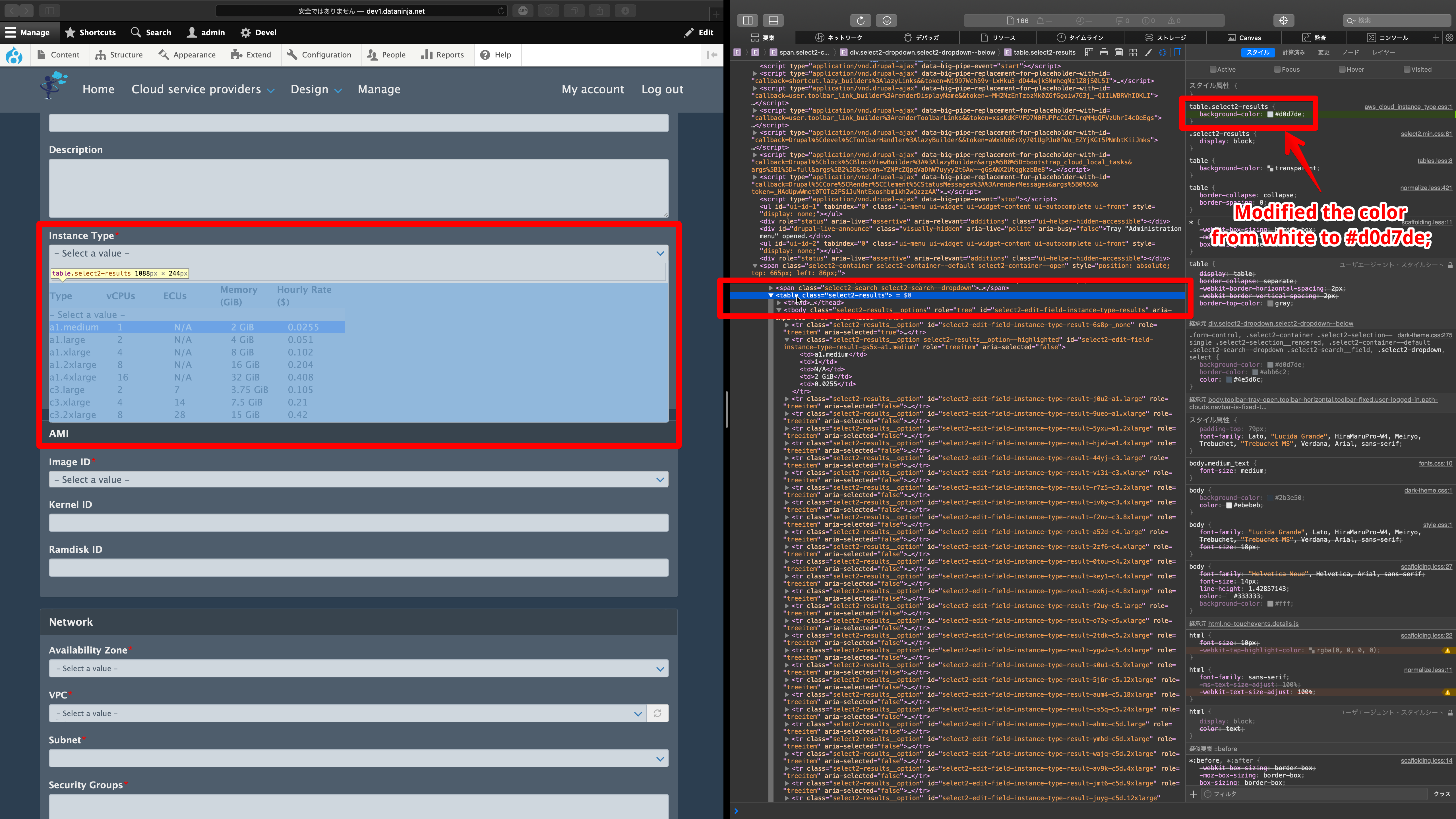The width and height of the screenshot is (1456, 819).
Task: Open the Availability Zone dropdown
Action: tap(358, 669)
